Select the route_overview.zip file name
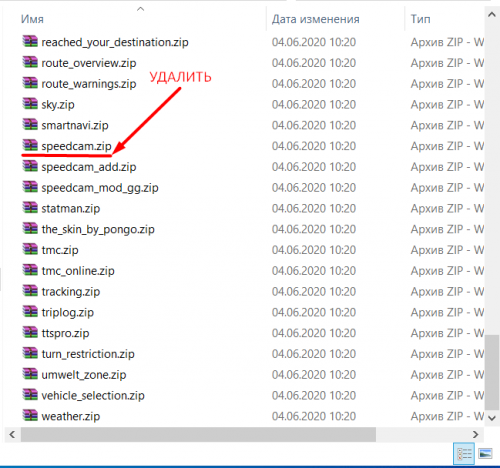The height and width of the screenshot is (468, 500). click(x=89, y=63)
